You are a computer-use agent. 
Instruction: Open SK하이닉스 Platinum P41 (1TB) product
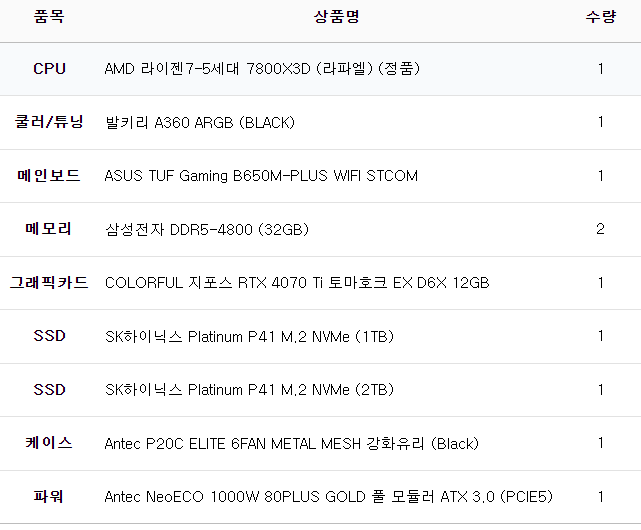click(249, 336)
